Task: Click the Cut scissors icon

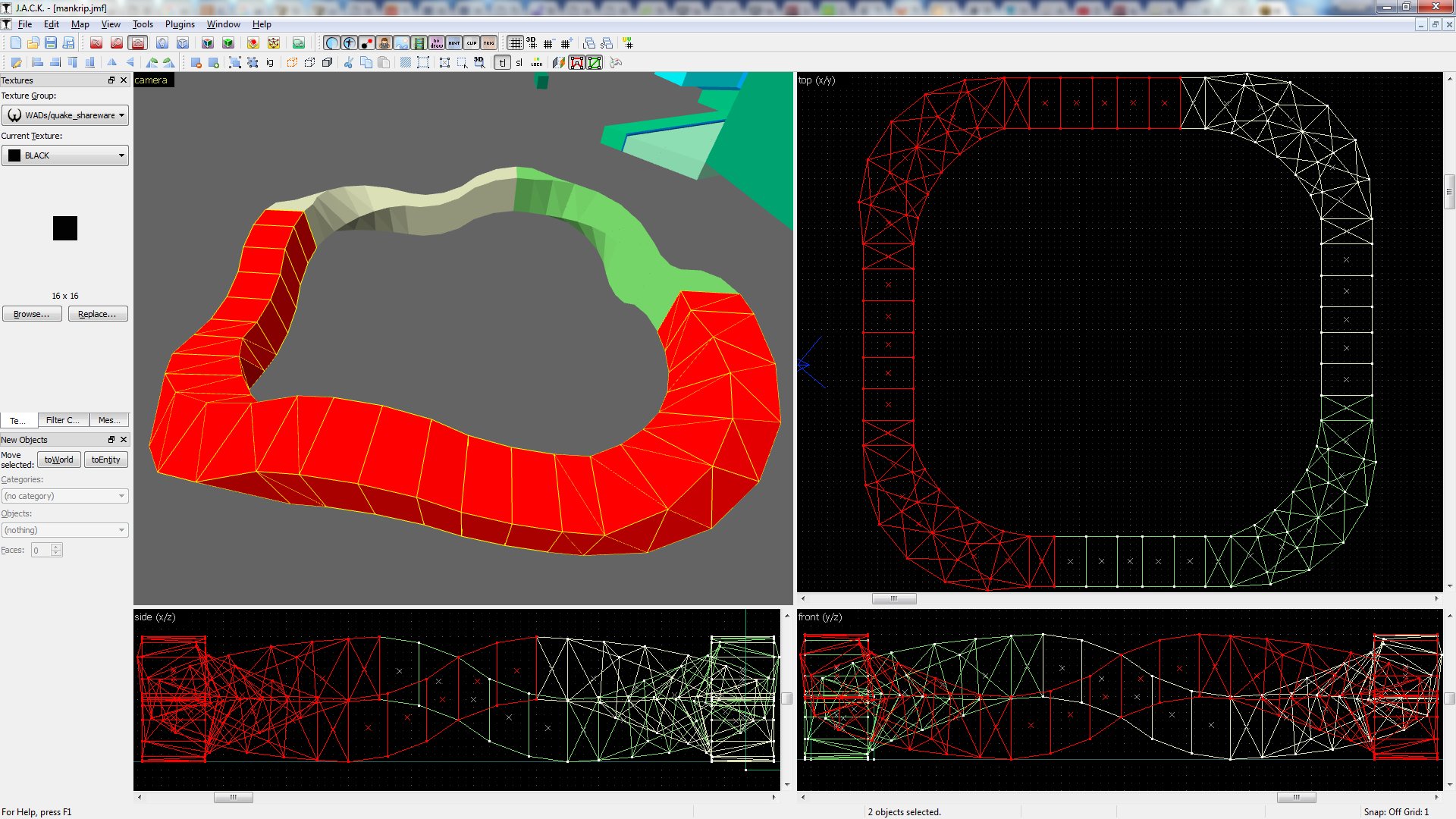Action: [348, 63]
